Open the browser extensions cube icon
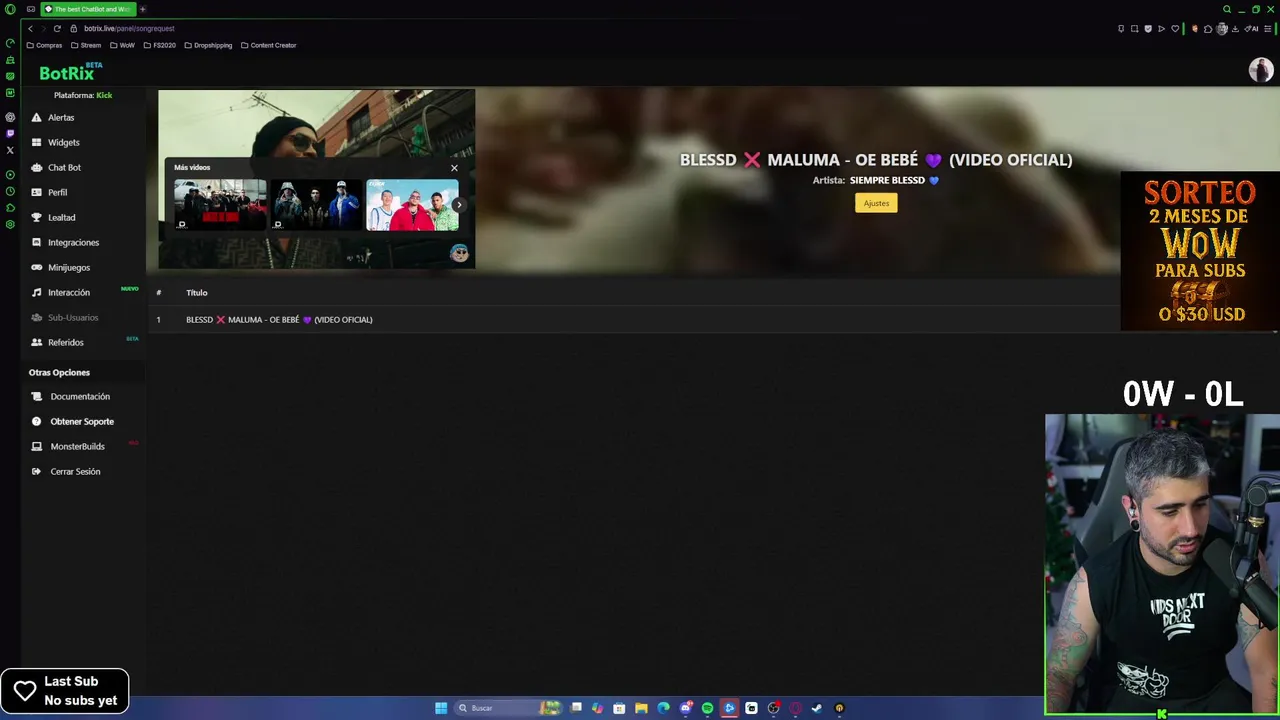The image size is (1280, 720). click(x=1208, y=28)
